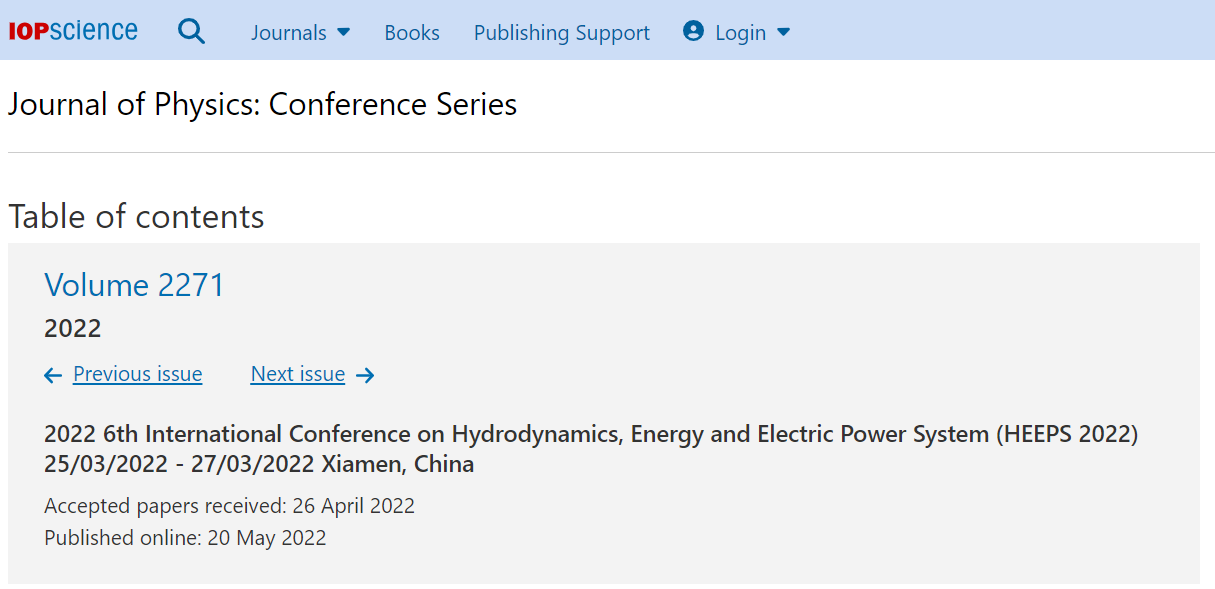Go to the Previous issue link
The height and width of the screenshot is (589, 1215).
(x=138, y=374)
